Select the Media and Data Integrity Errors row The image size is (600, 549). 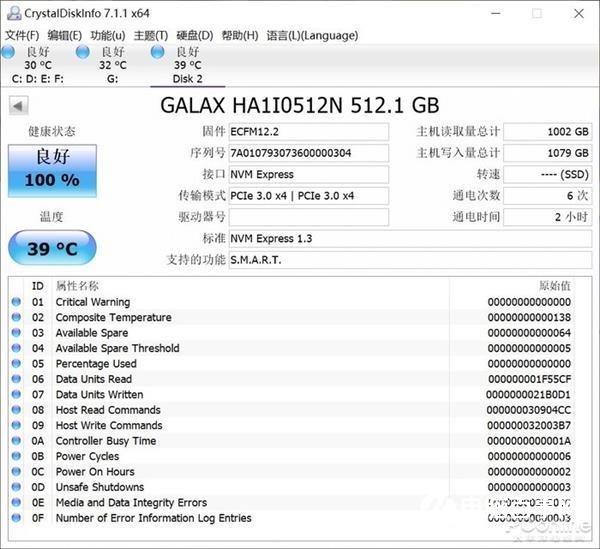(292, 503)
